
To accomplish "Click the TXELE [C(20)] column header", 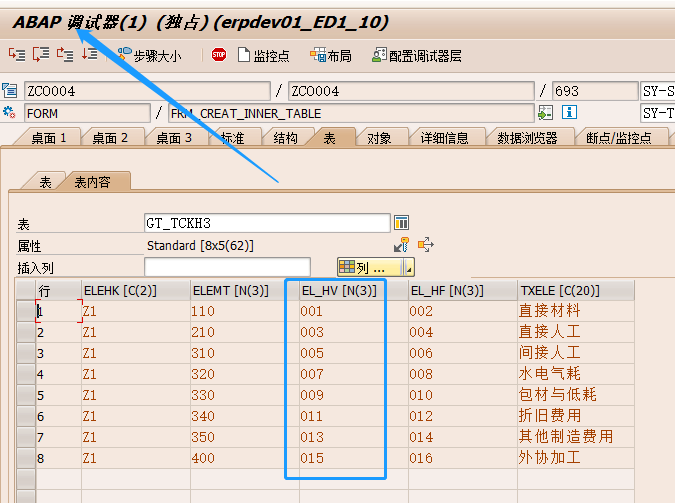I will [x=576, y=290].
